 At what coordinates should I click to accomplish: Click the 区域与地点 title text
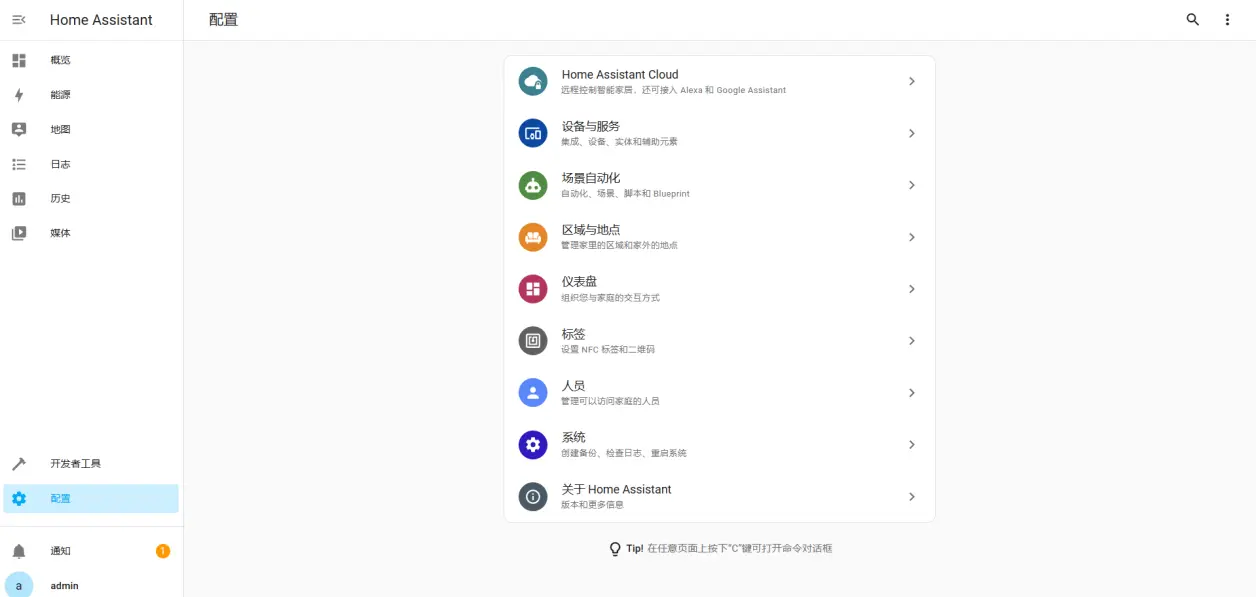coord(591,230)
